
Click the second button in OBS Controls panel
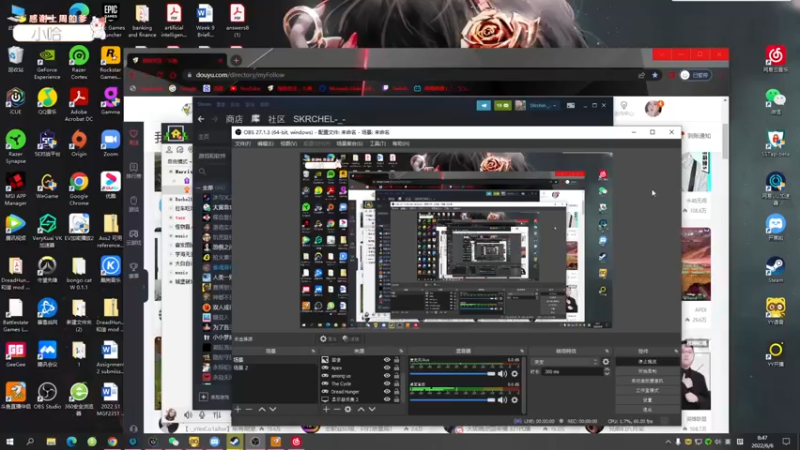click(x=647, y=371)
